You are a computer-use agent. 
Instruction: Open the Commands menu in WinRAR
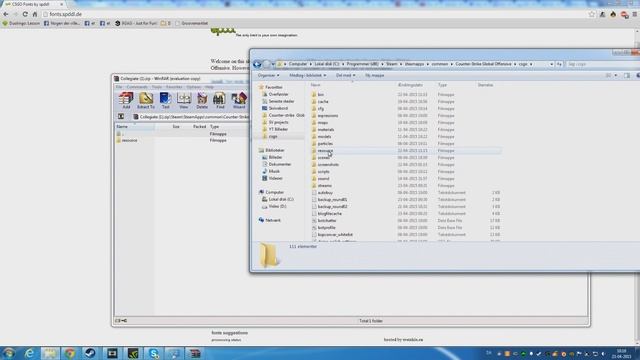click(x=137, y=87)
